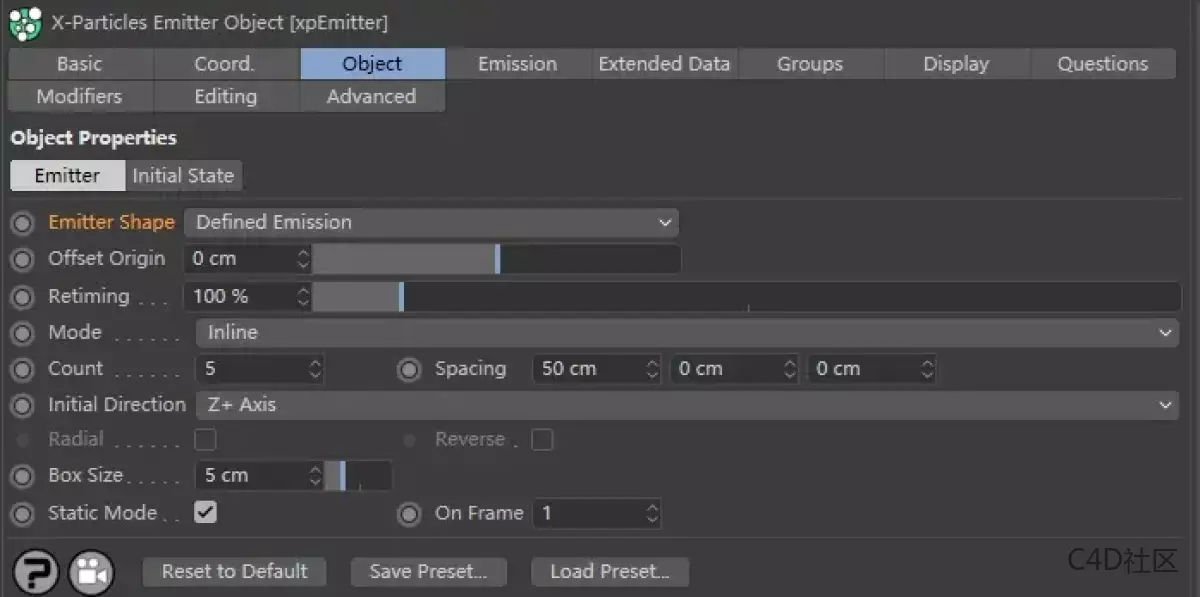
Task: Click the Save Preset button
Action: [x=428, y=571]
